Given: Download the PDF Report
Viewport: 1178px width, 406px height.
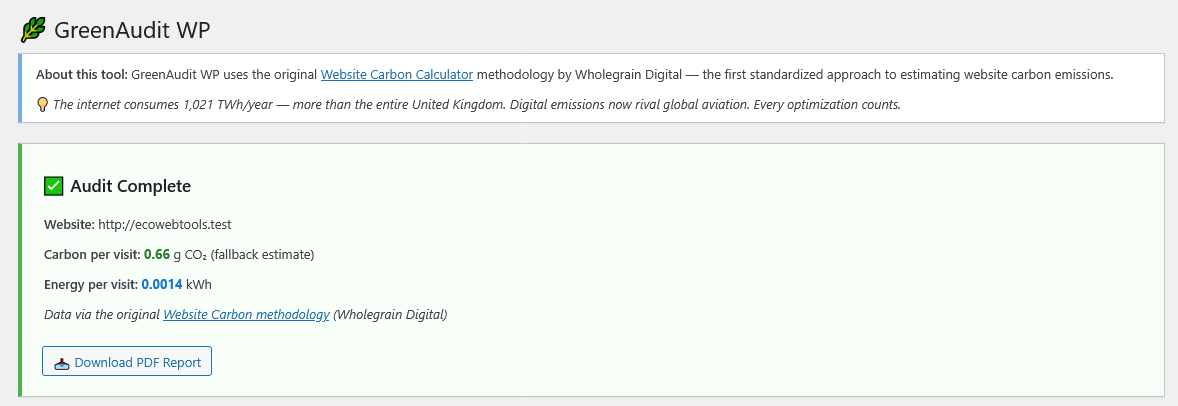Looking at the screenshot, I should (127, 362).
